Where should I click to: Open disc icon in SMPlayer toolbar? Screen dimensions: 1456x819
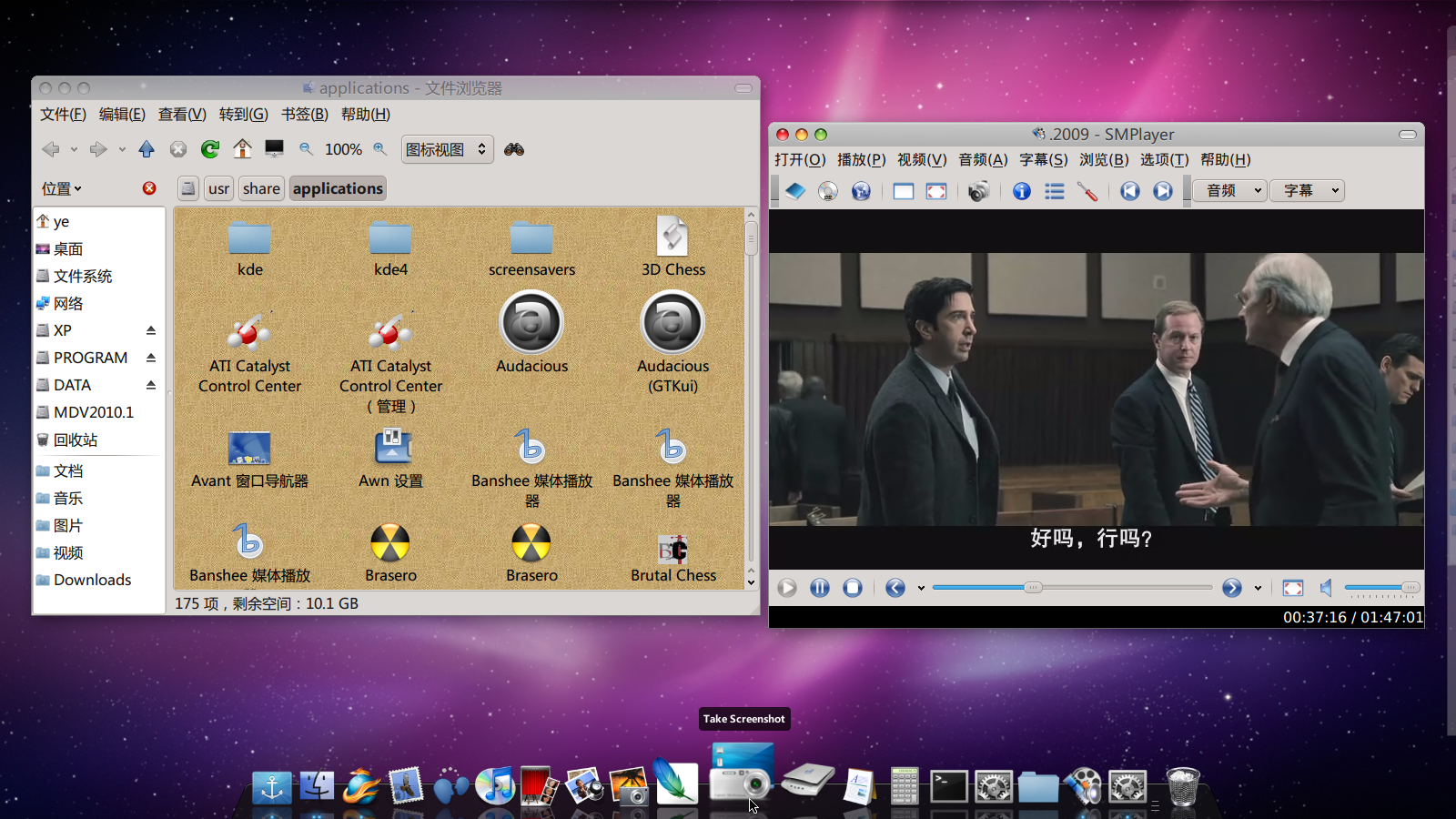point(828,191)
